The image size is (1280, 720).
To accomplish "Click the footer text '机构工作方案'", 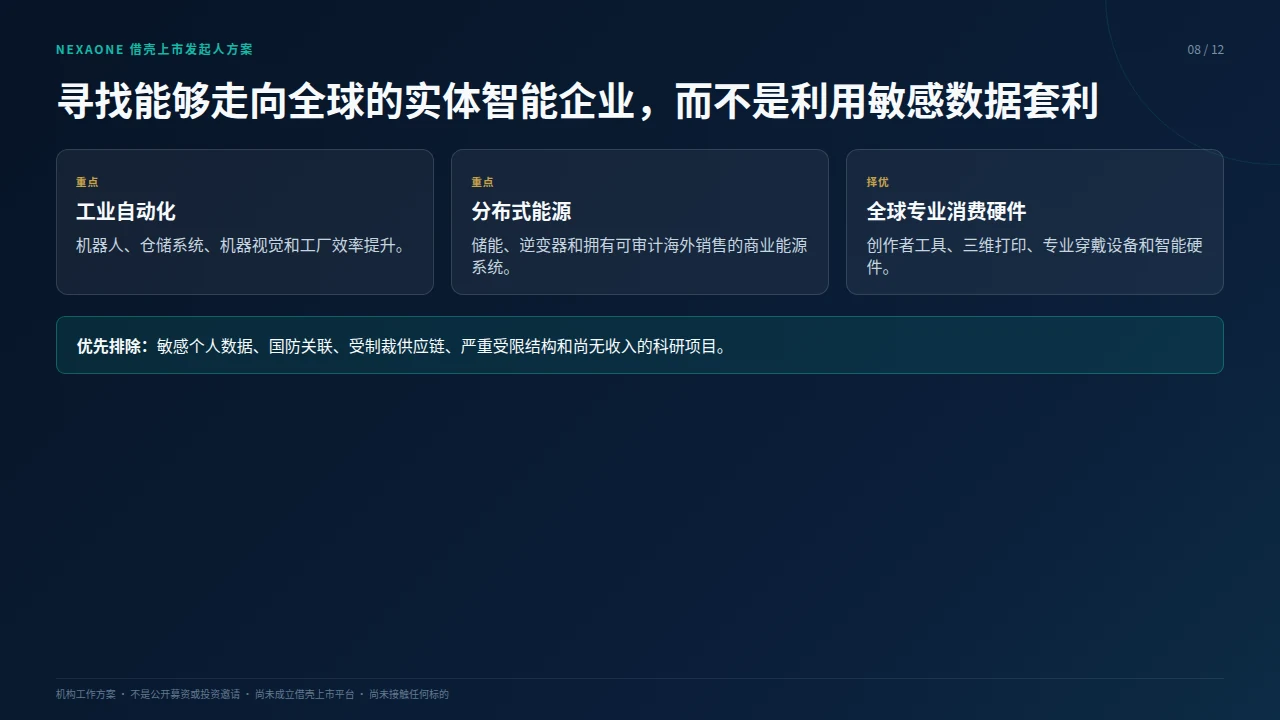I will tap(86, 694).
